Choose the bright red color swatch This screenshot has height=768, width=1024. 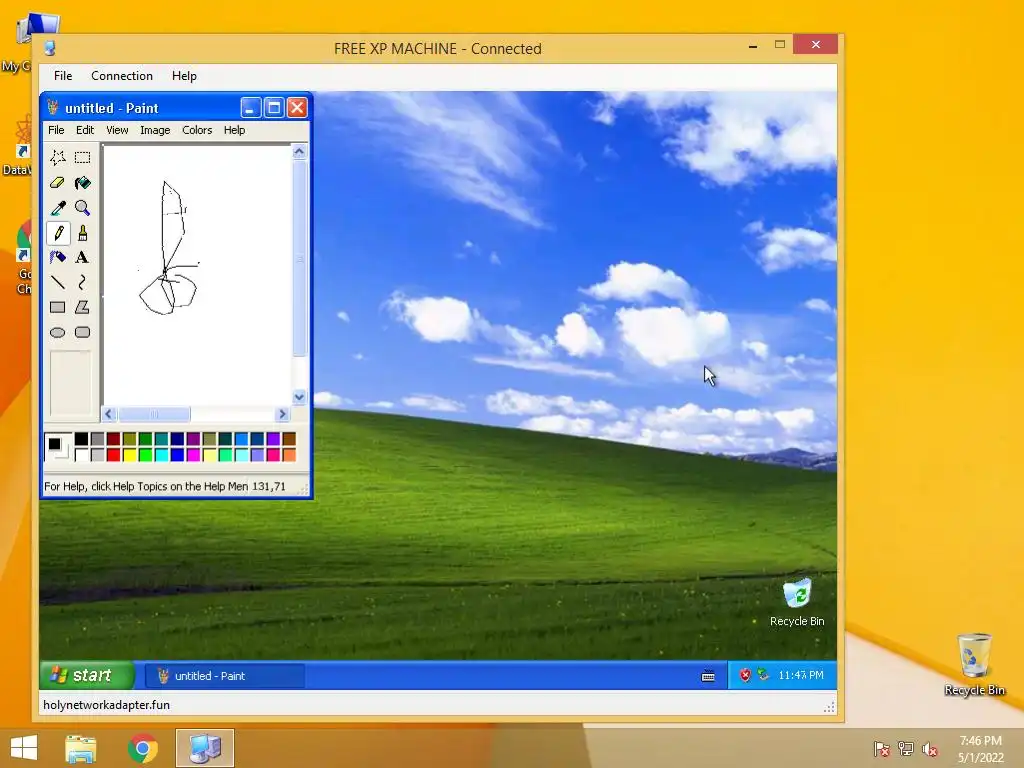(114, 455)
